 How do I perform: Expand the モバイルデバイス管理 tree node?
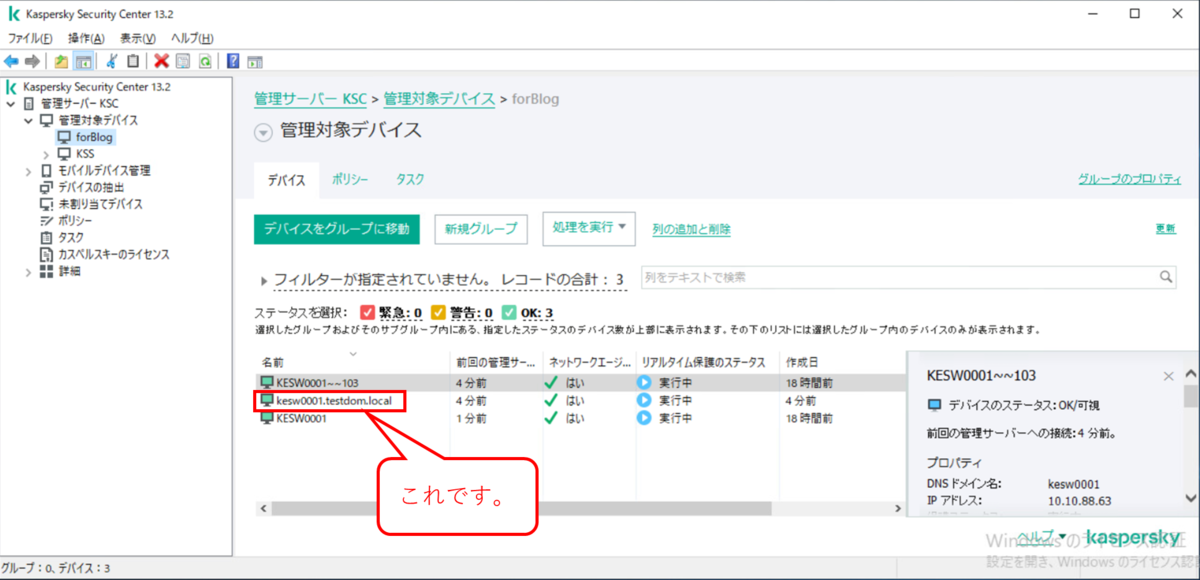point(29,170)
